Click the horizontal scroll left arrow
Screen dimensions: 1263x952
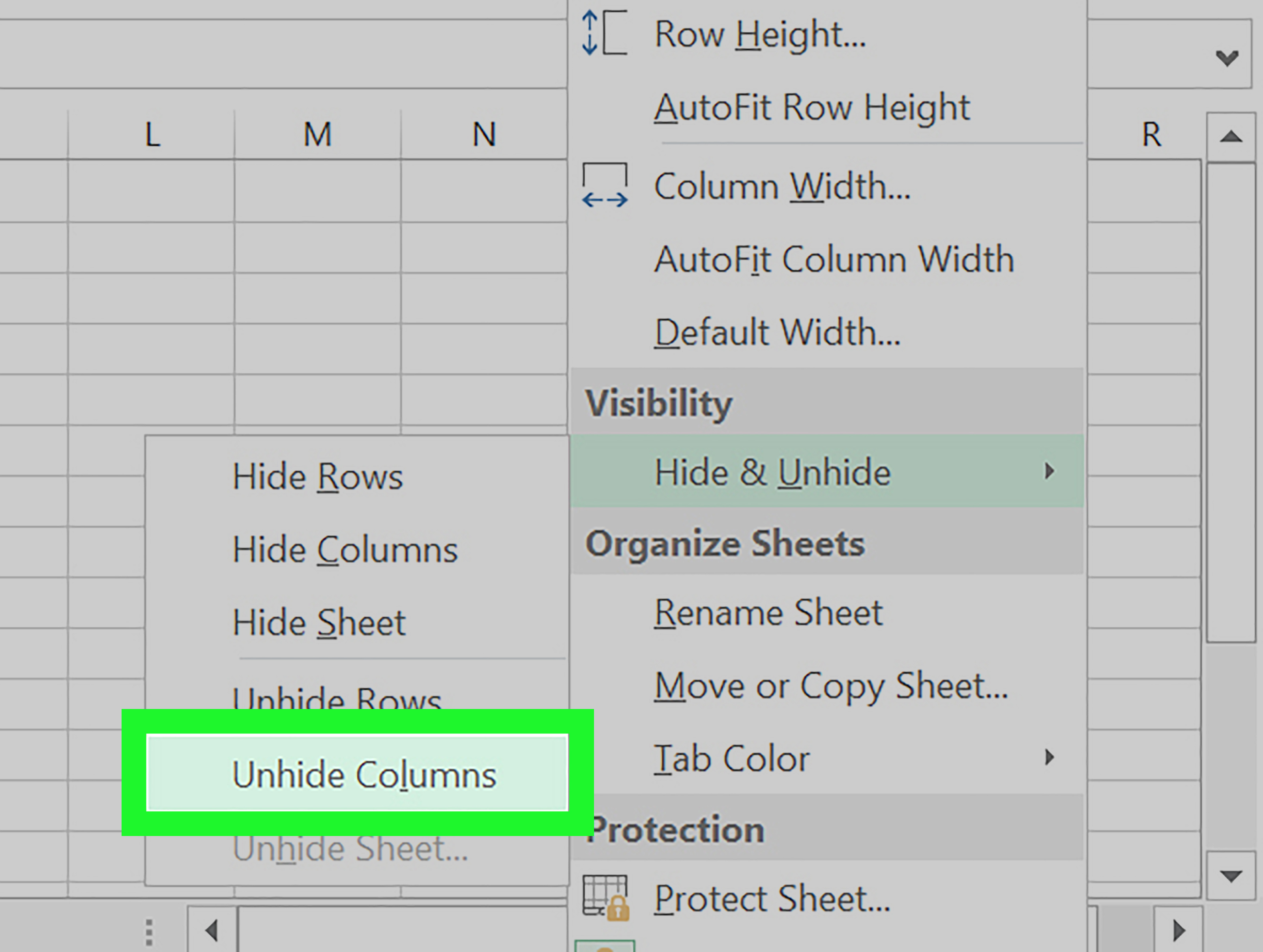pos(212,930)
